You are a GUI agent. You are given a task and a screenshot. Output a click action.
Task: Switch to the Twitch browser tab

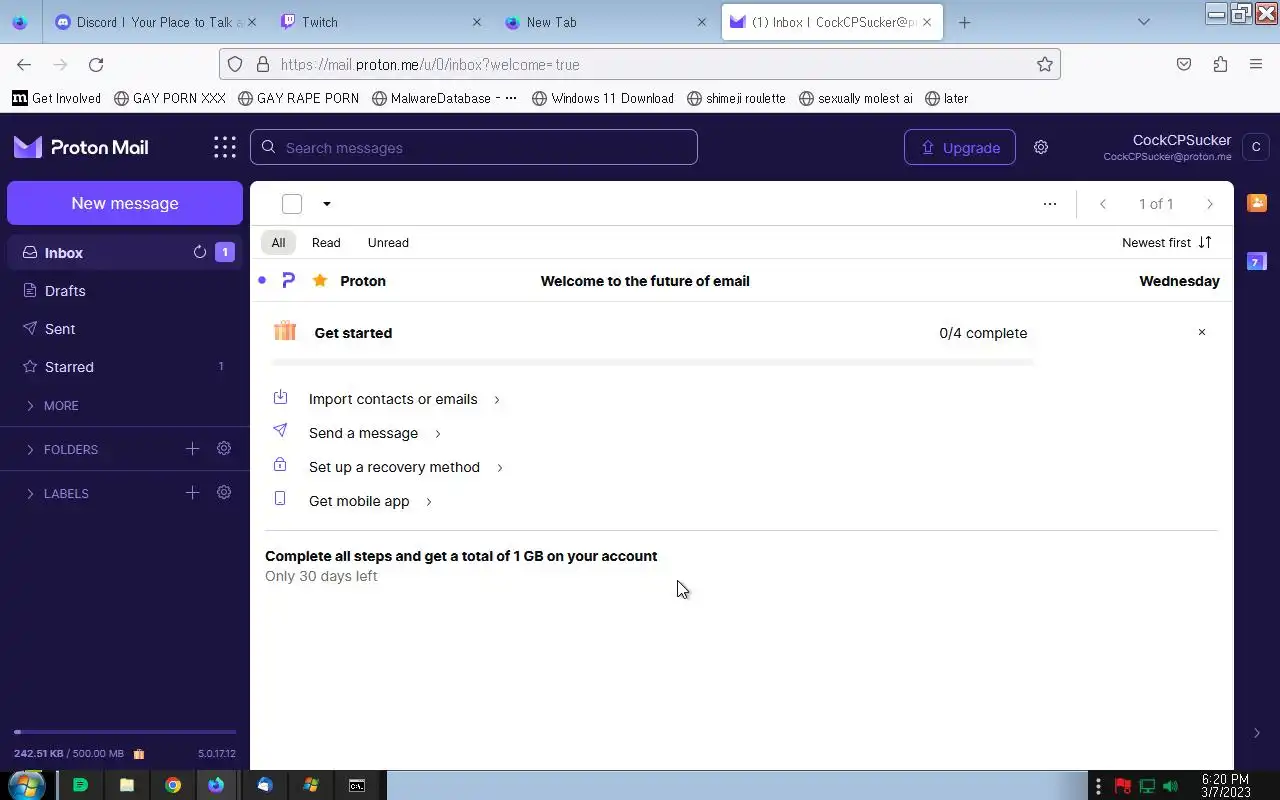[381, 22]
